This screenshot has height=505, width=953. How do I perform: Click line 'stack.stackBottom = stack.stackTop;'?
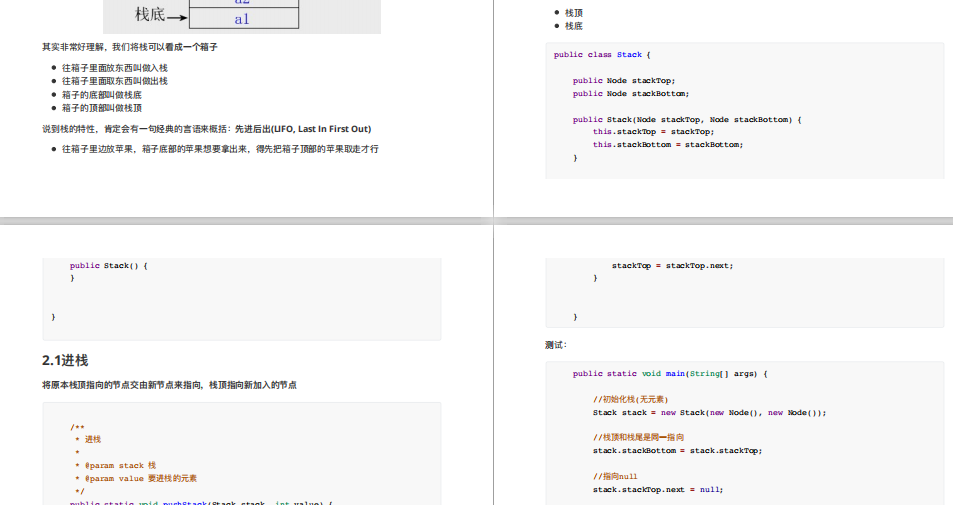coord(677,450)
